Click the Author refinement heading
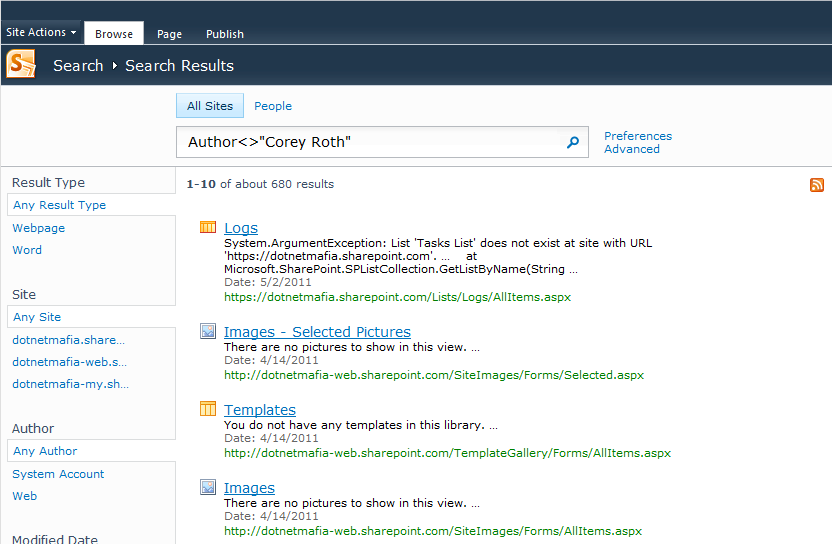The height and width of the screenshot is (544, 832). [33, 428]
